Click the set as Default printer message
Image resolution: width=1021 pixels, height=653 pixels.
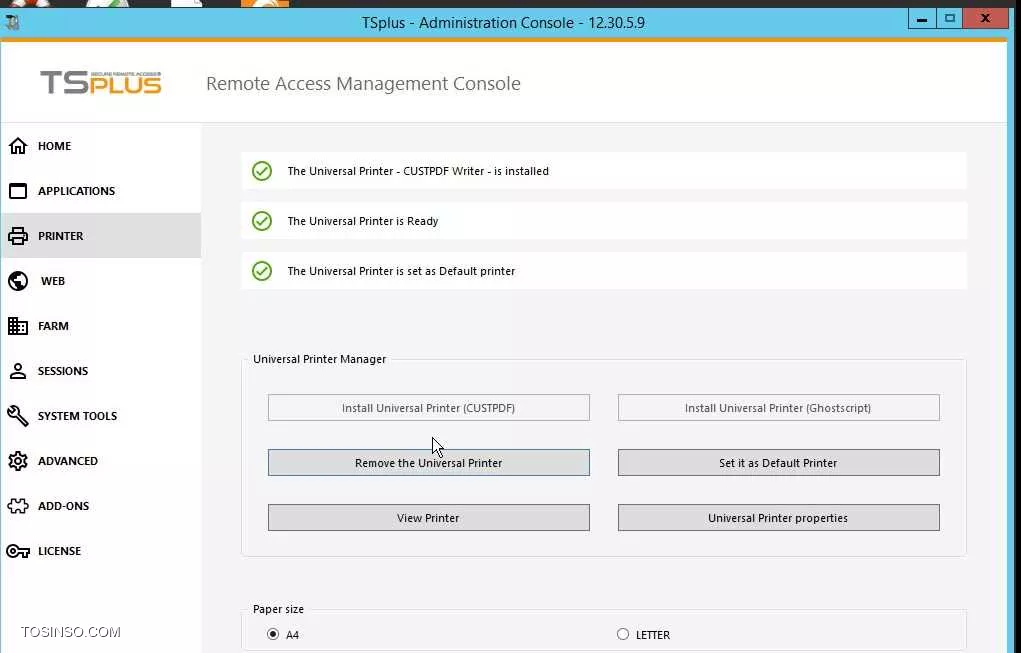[x=401, y=271]
